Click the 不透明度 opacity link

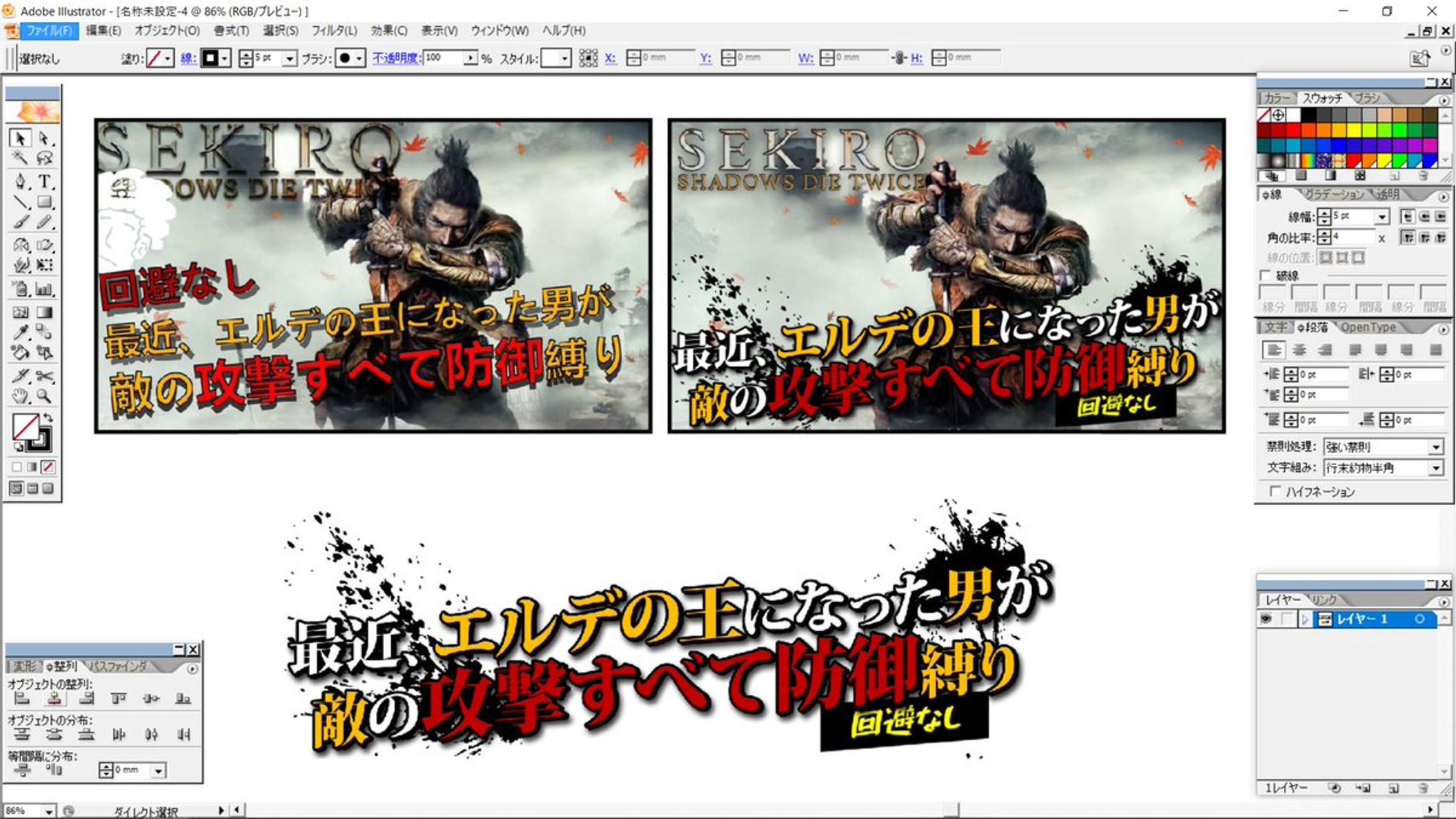pos(396,59)
